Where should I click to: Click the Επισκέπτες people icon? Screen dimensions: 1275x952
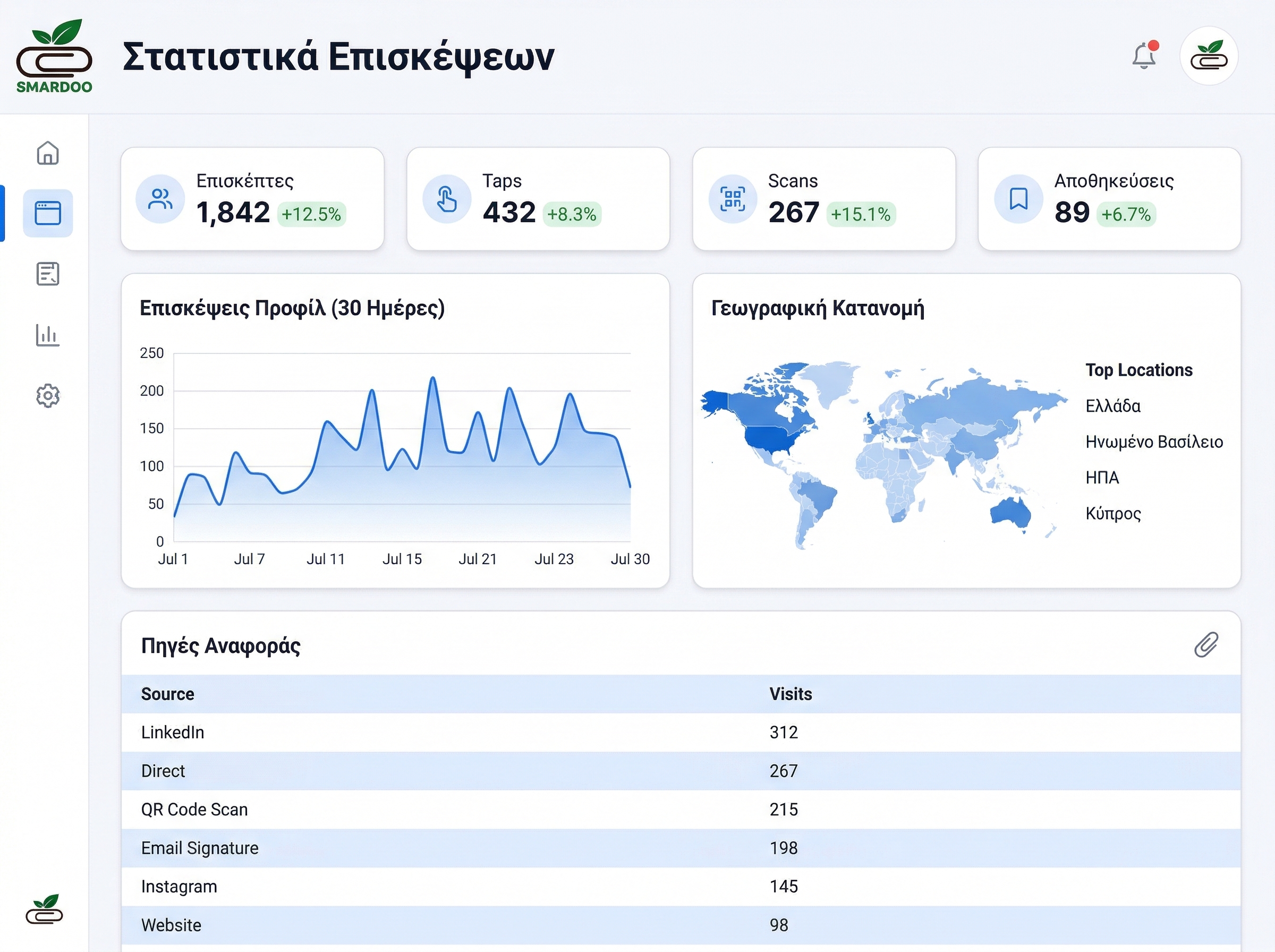tap(159, 198)
